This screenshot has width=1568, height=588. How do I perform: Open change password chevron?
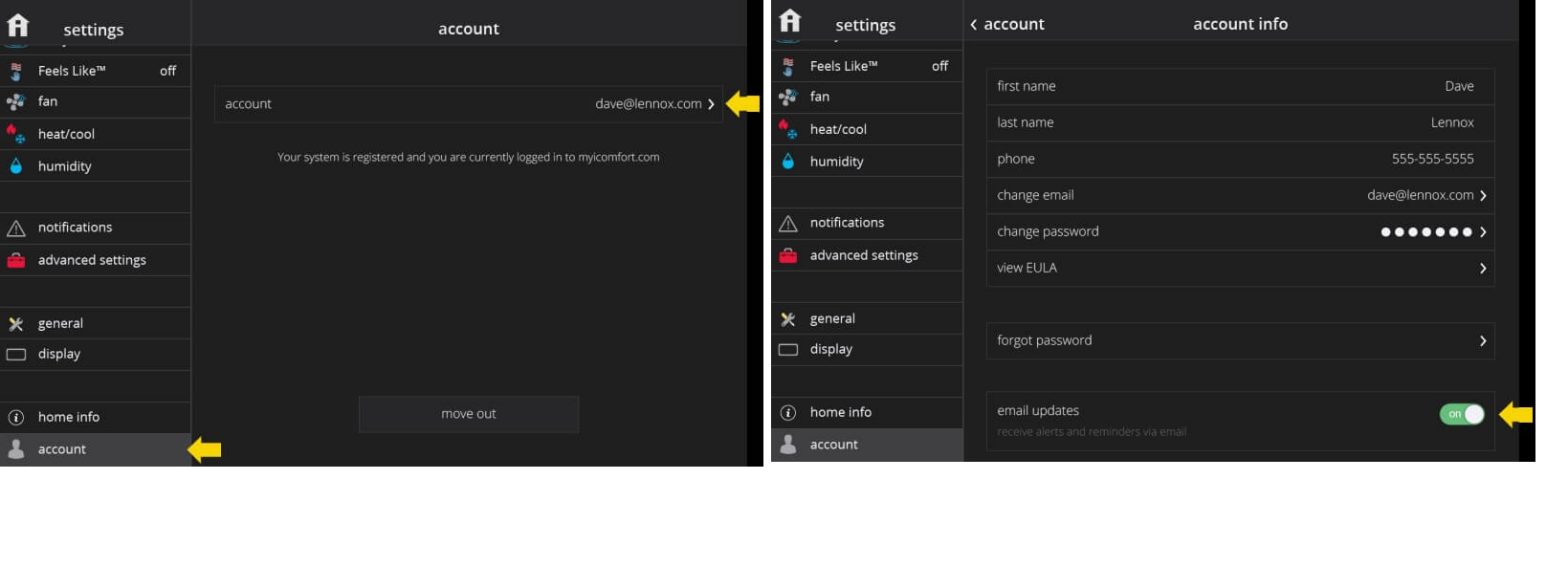tap(1483, 232)
